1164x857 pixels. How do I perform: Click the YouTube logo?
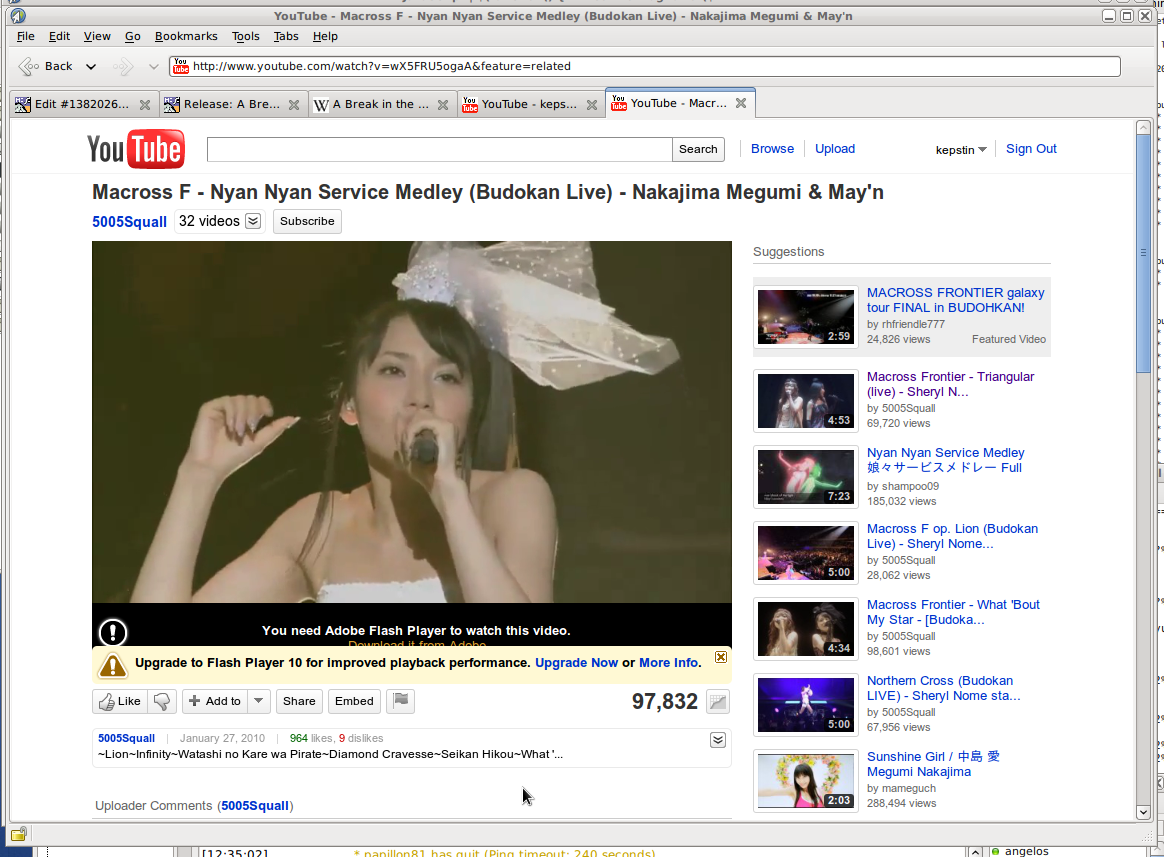click(x=136, y=149)
